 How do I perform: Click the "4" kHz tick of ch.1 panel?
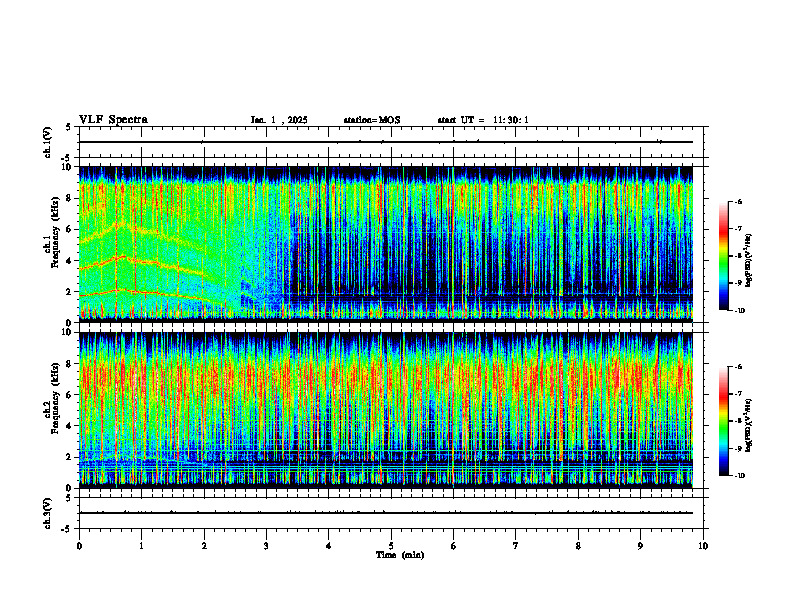69,261
